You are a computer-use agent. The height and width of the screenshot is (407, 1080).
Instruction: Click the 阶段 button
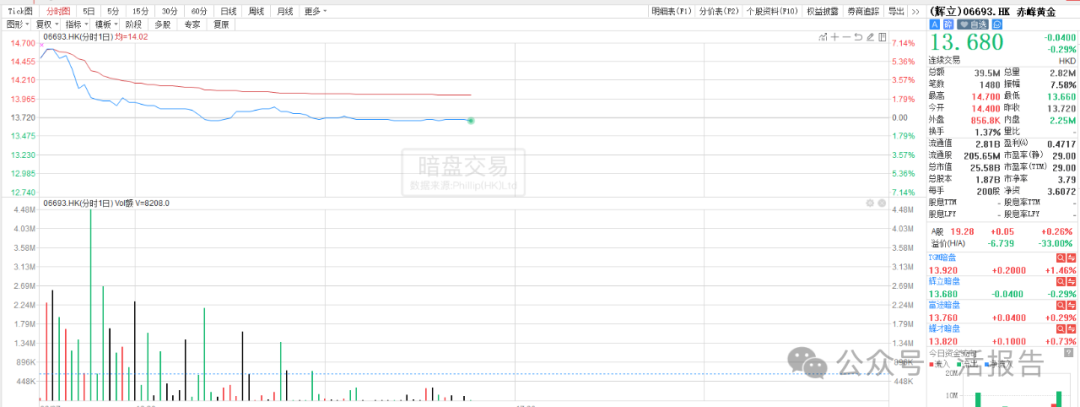click(x=135, y=24)
